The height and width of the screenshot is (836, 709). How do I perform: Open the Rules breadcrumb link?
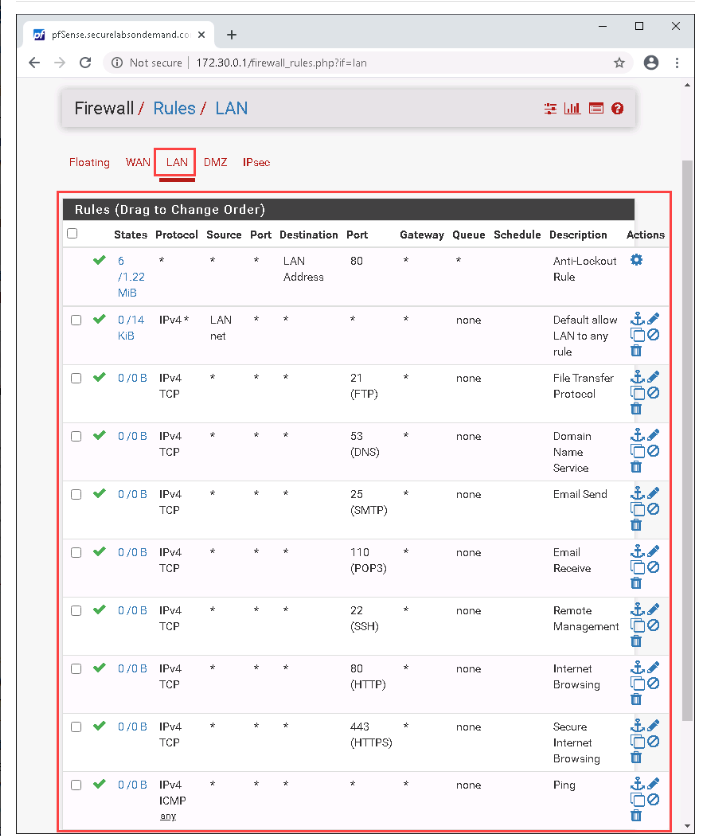click(174, 108)
